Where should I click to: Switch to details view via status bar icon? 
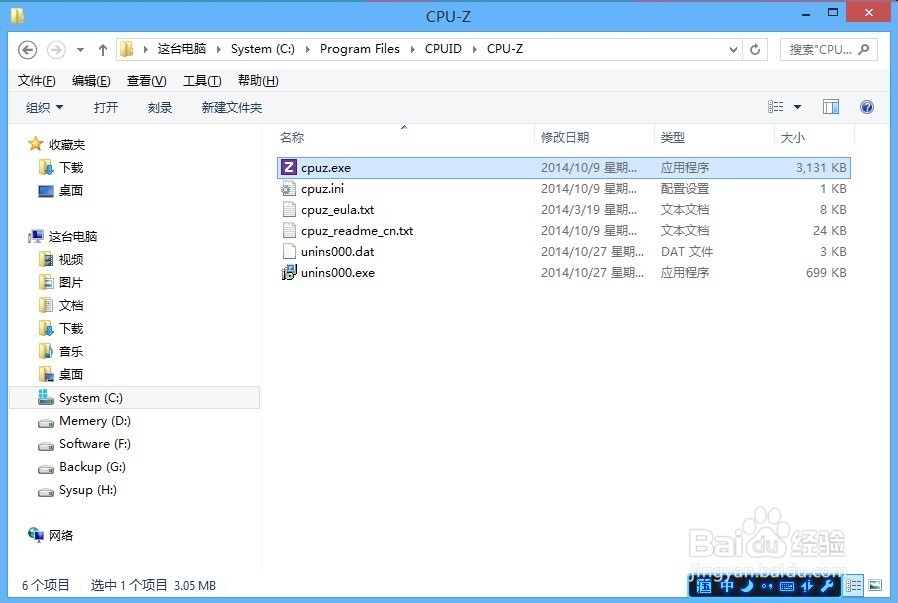click(x=853, y=585)
